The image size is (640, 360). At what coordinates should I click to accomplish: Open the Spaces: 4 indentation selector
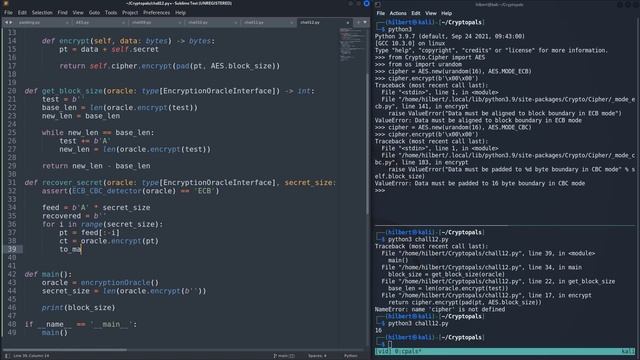click(x=317, y=356)
